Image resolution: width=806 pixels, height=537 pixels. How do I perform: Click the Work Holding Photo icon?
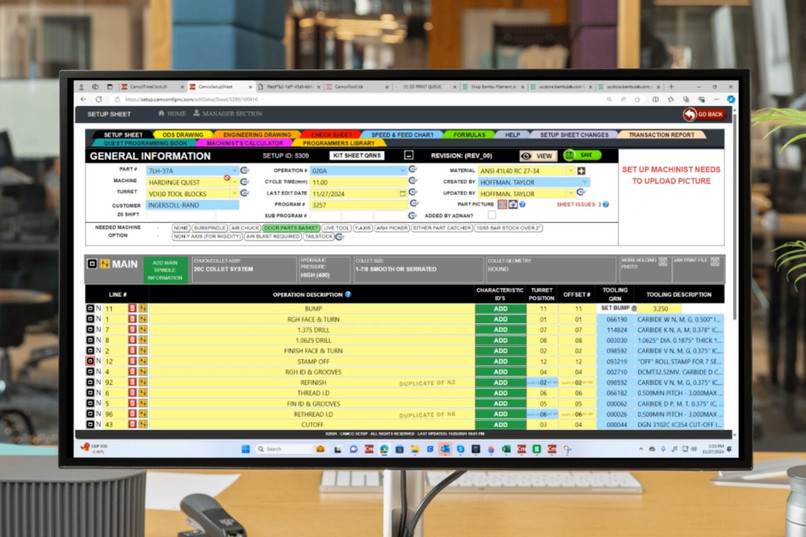(663, 262)
